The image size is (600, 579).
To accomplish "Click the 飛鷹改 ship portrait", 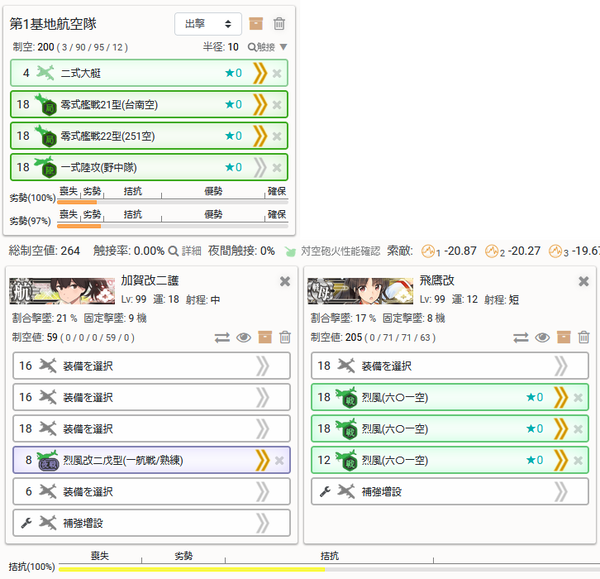I will pyautogui.click(x=360, y=291).
